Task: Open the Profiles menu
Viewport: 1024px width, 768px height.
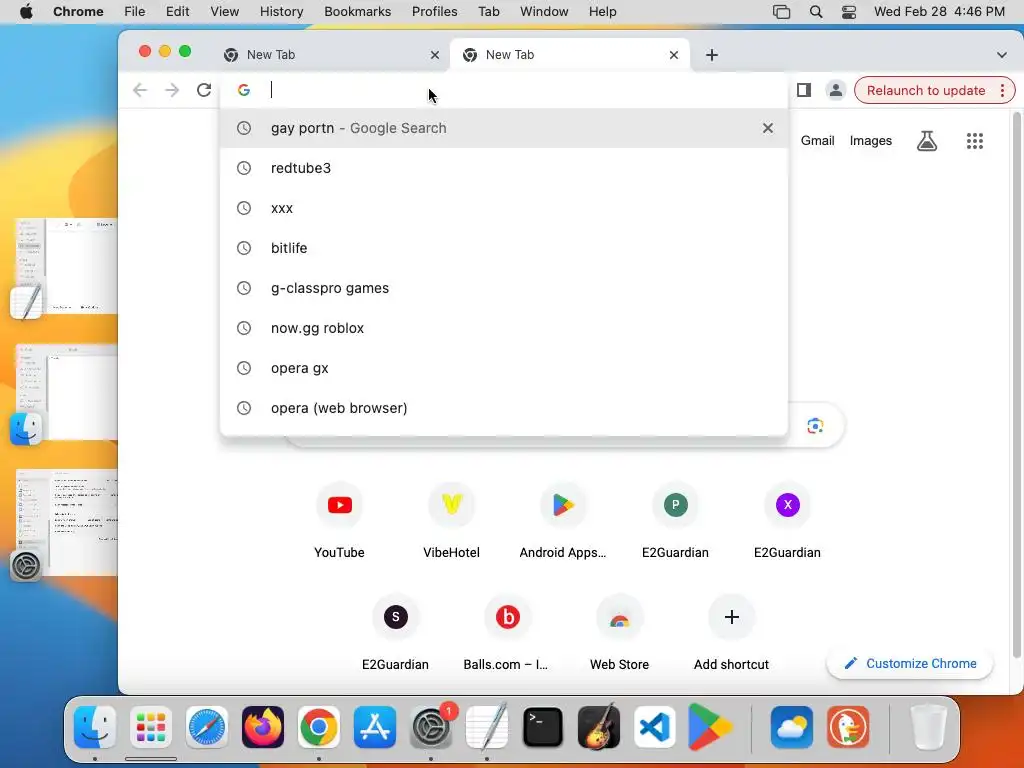Action: (x=434, y=12)
